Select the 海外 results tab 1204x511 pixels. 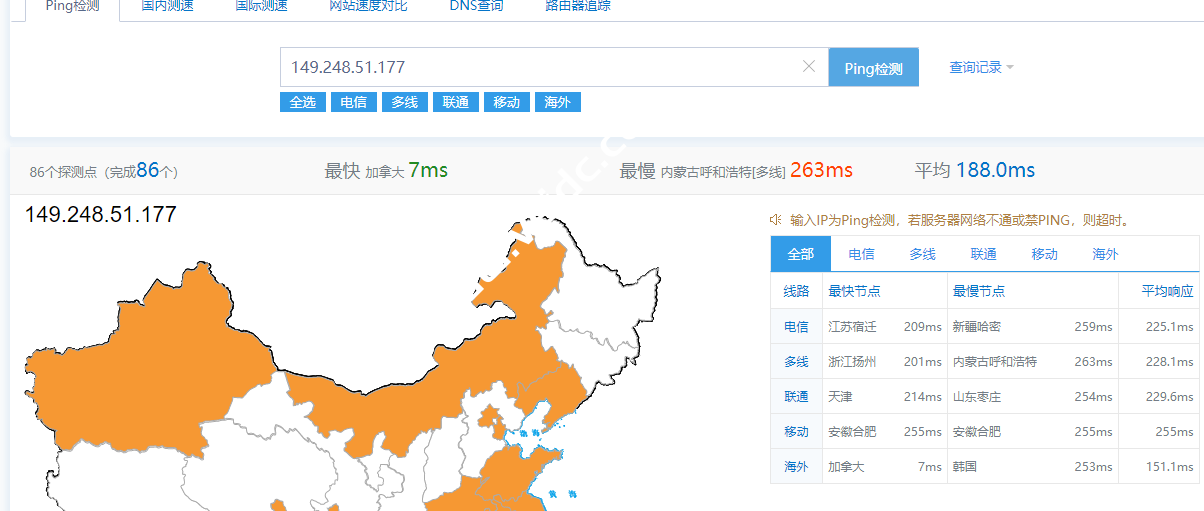pos(1106,254)
